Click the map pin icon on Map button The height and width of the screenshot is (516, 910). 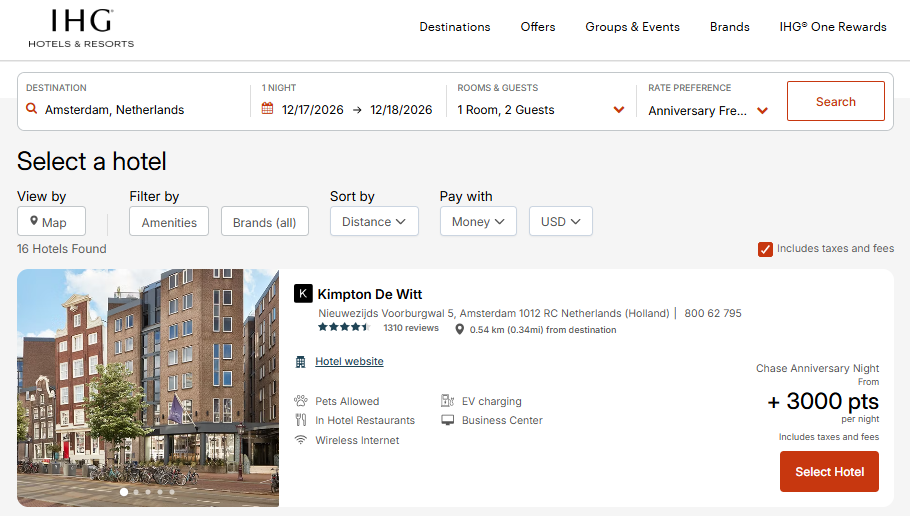(x=34, y=221)
